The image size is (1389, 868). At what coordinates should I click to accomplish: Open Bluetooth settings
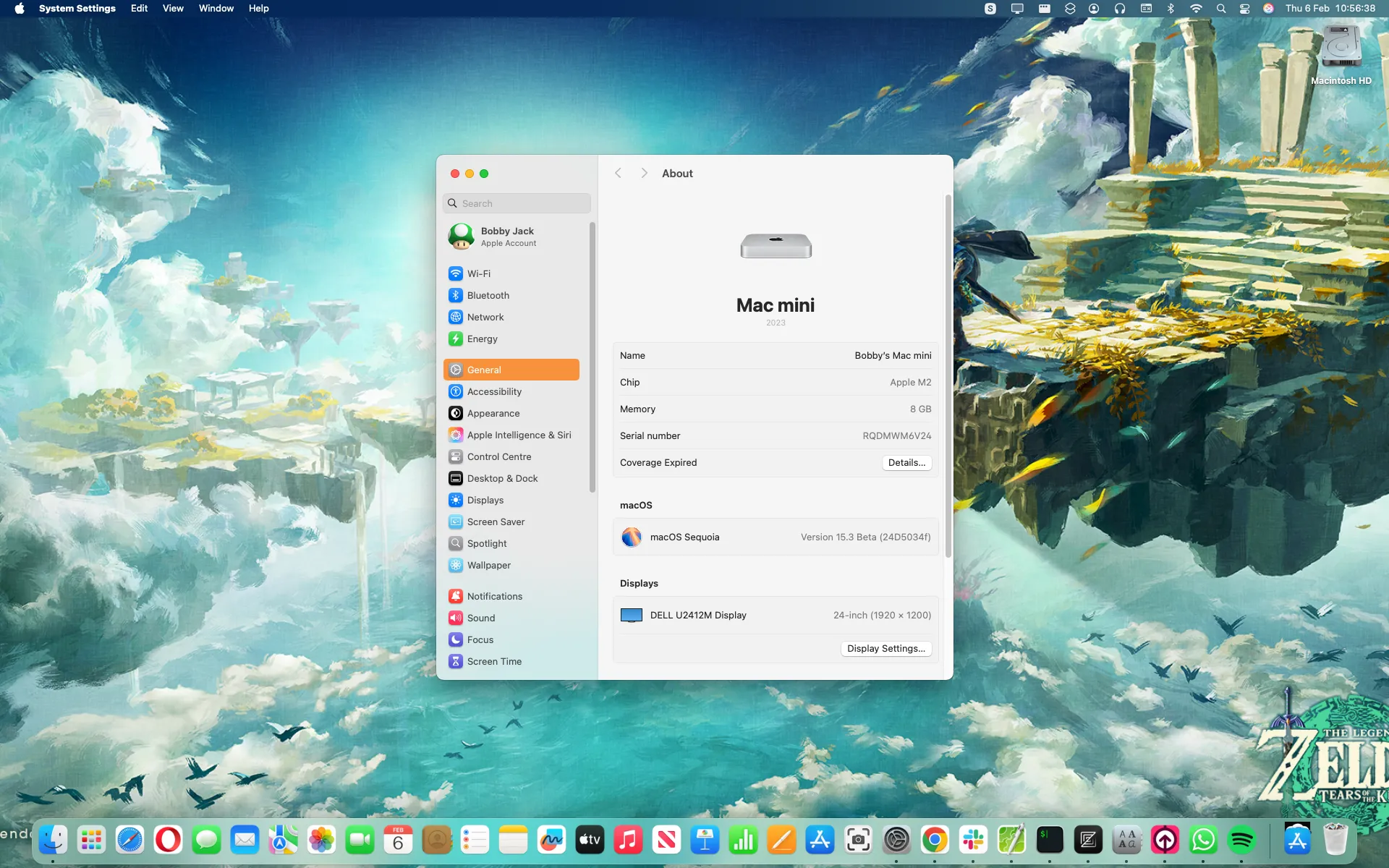click(488, 295)
